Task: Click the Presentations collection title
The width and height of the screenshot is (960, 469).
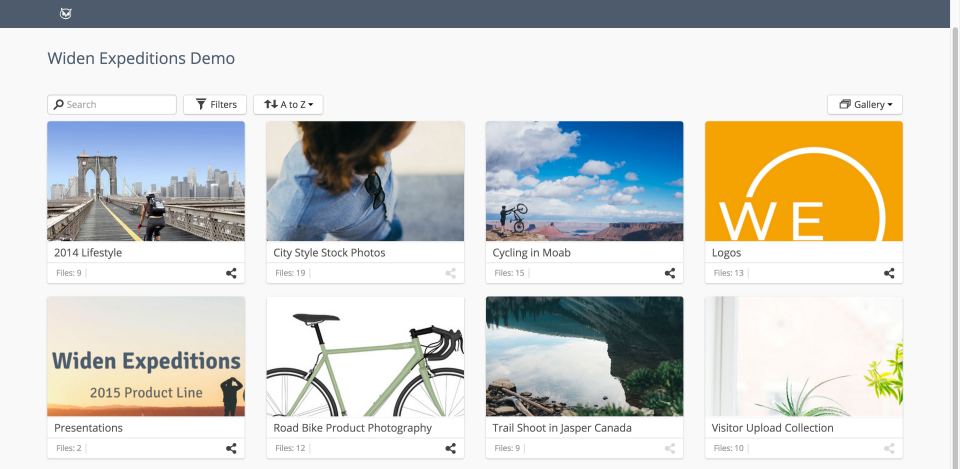Action: [88, 428]
